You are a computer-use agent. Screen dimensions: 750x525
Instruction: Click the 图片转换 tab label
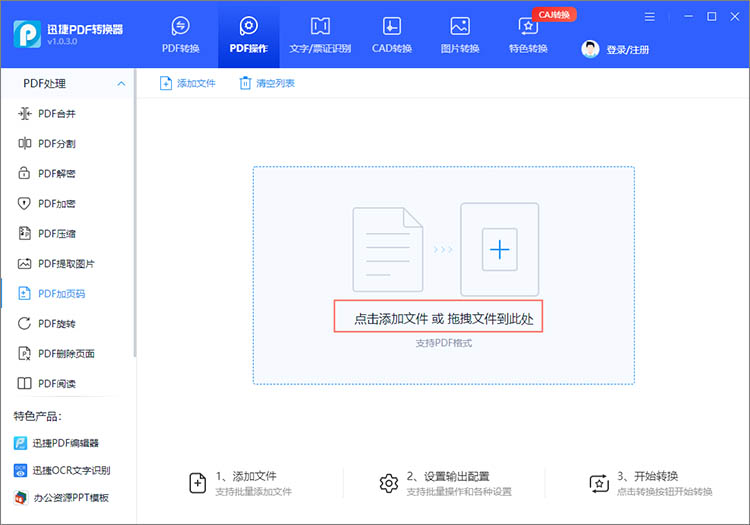[460, 49]
